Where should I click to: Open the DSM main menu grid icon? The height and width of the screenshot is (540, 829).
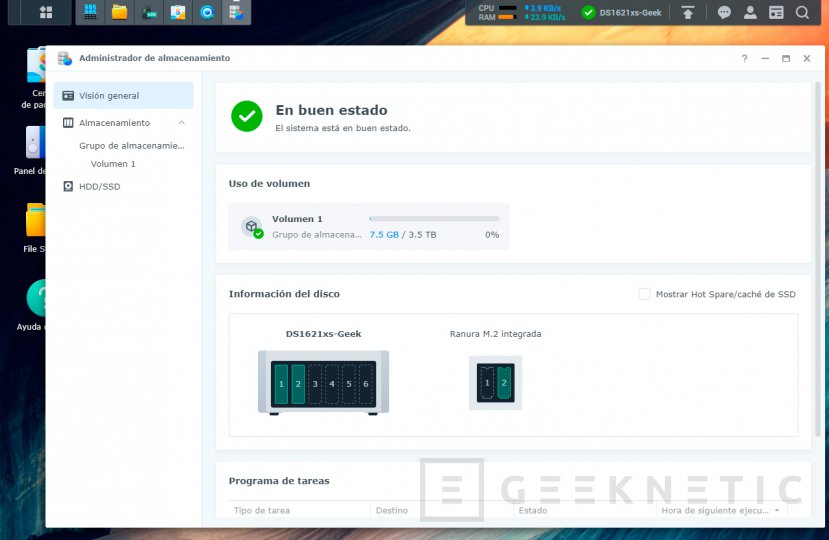[46, 13]
